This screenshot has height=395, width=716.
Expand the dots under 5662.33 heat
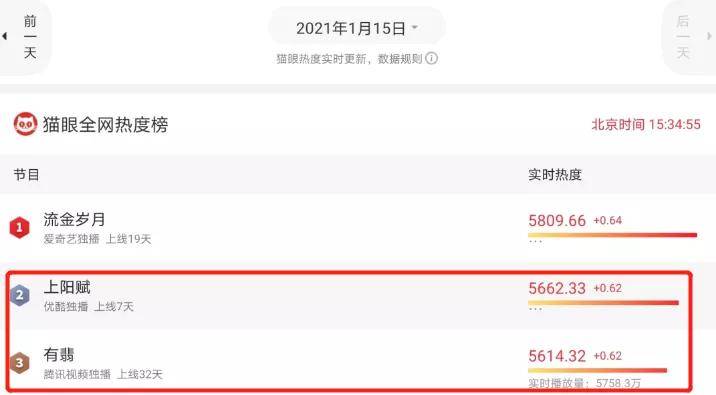[x=535, y=309]
